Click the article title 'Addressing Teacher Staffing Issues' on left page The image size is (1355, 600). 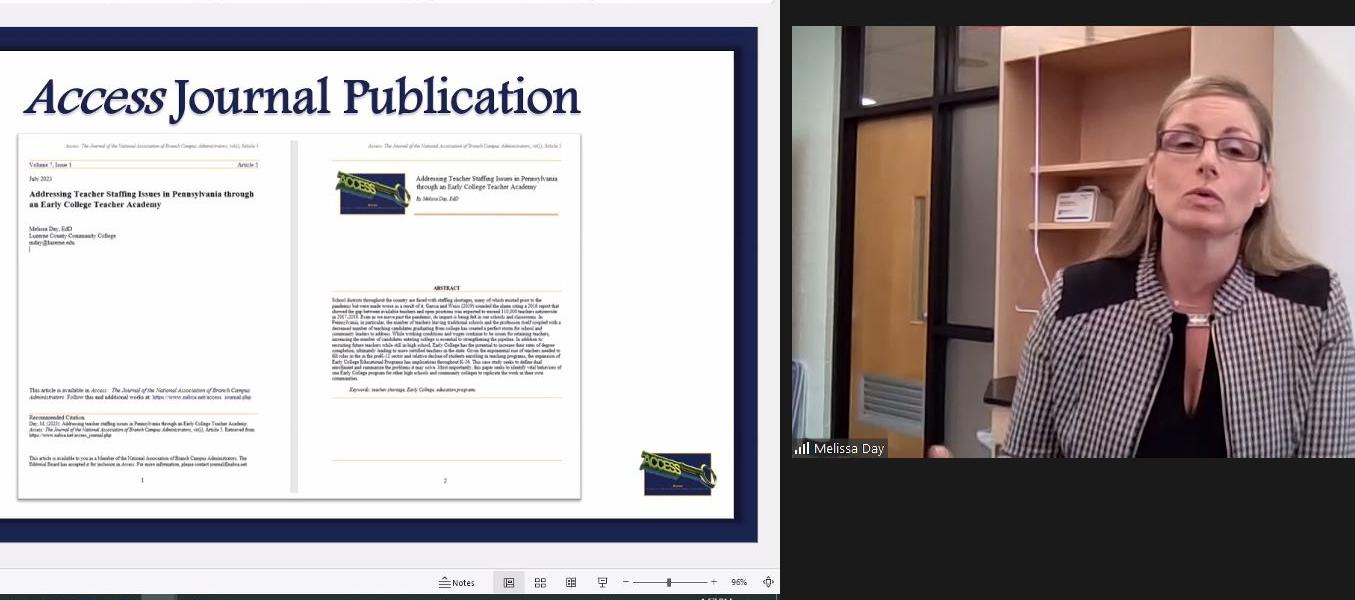coord(141,199)
